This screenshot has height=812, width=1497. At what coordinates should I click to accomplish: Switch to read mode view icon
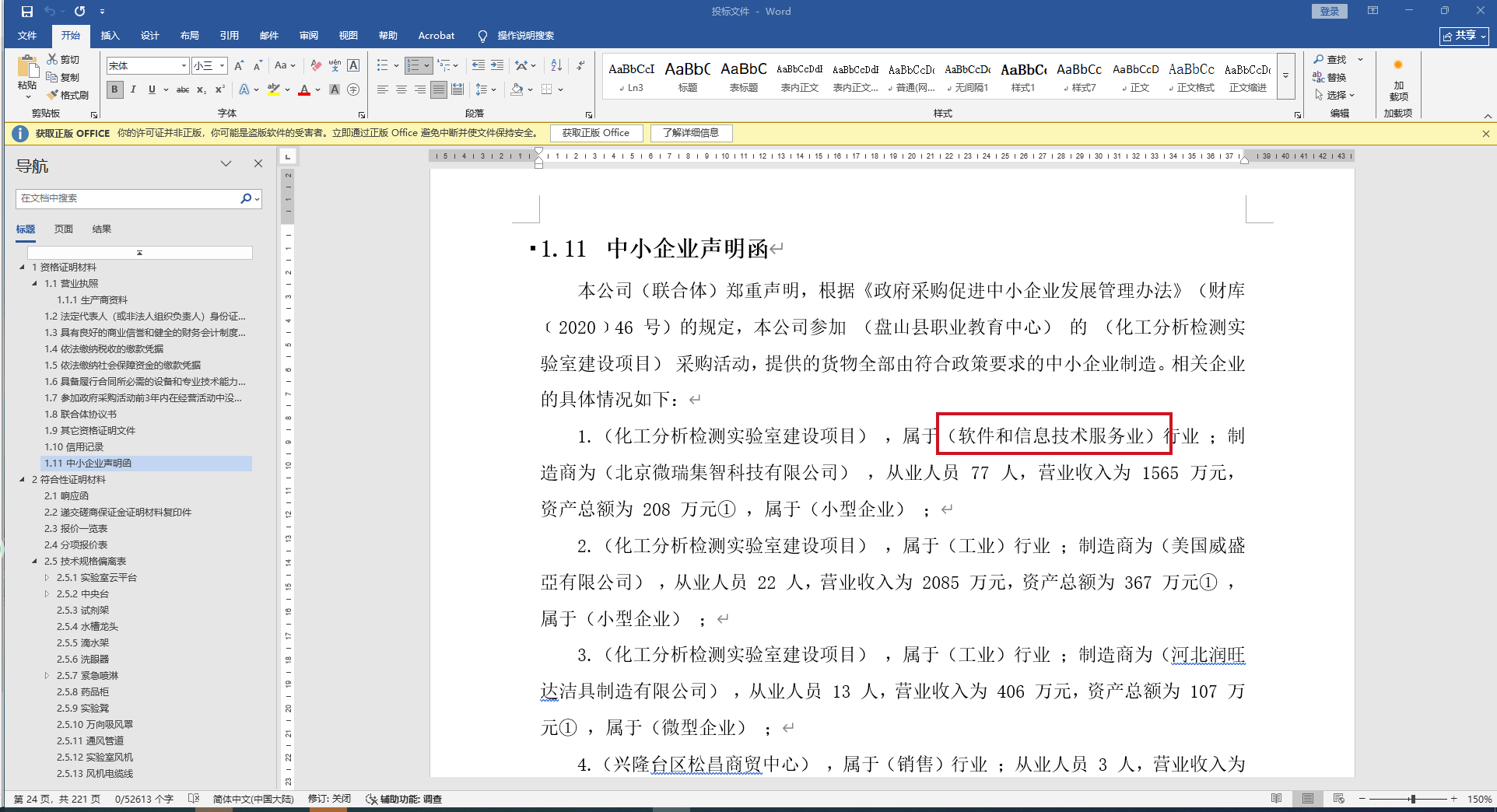tap(1276, 799)
